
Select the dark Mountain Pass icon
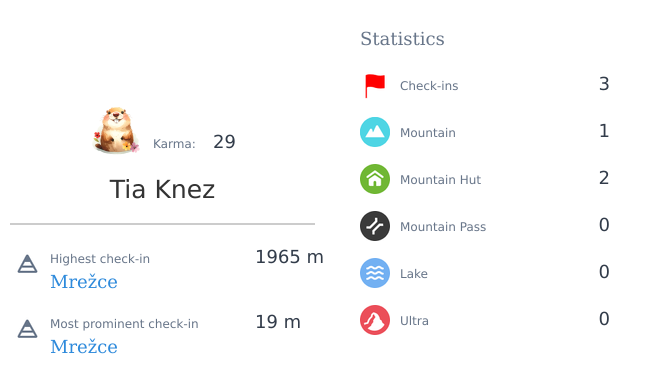point(375,226)
